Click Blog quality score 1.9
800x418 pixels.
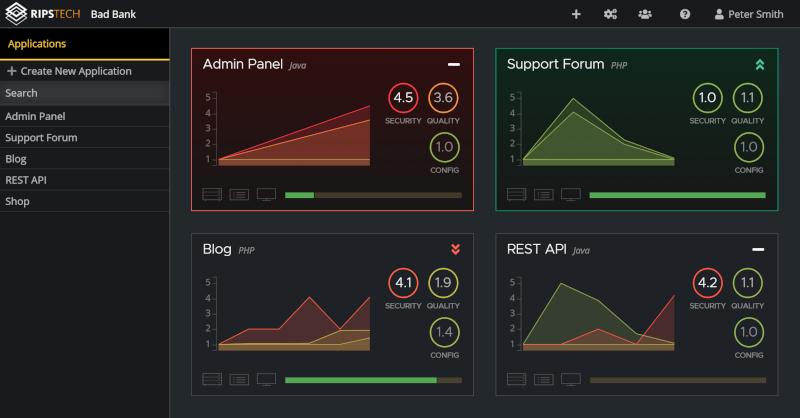(443, 283)
